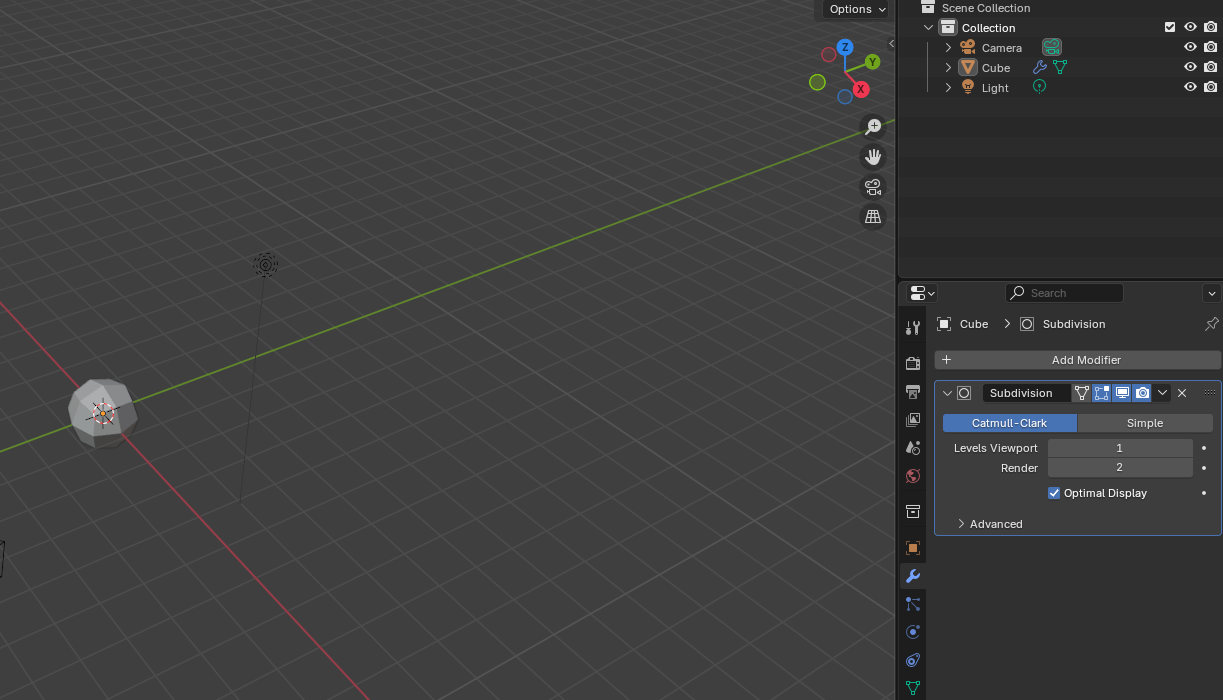Hide the Cube in viewport via eye
This screenshot has height=700, width=1223.
[x=1190, y=67]
